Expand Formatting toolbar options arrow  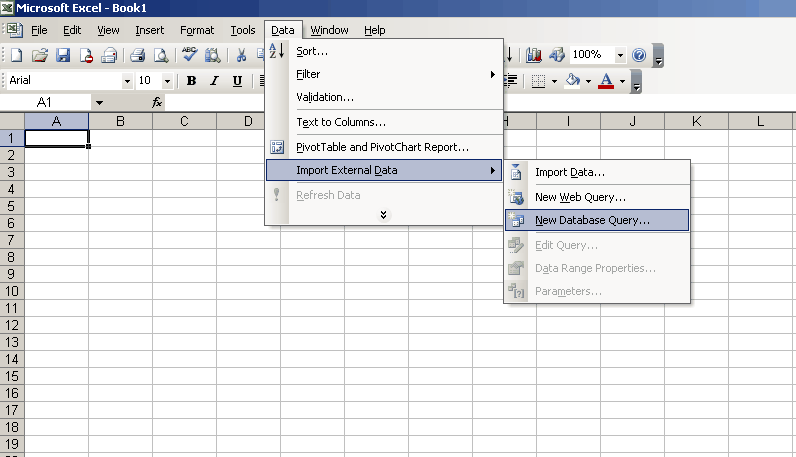[636, 82]
